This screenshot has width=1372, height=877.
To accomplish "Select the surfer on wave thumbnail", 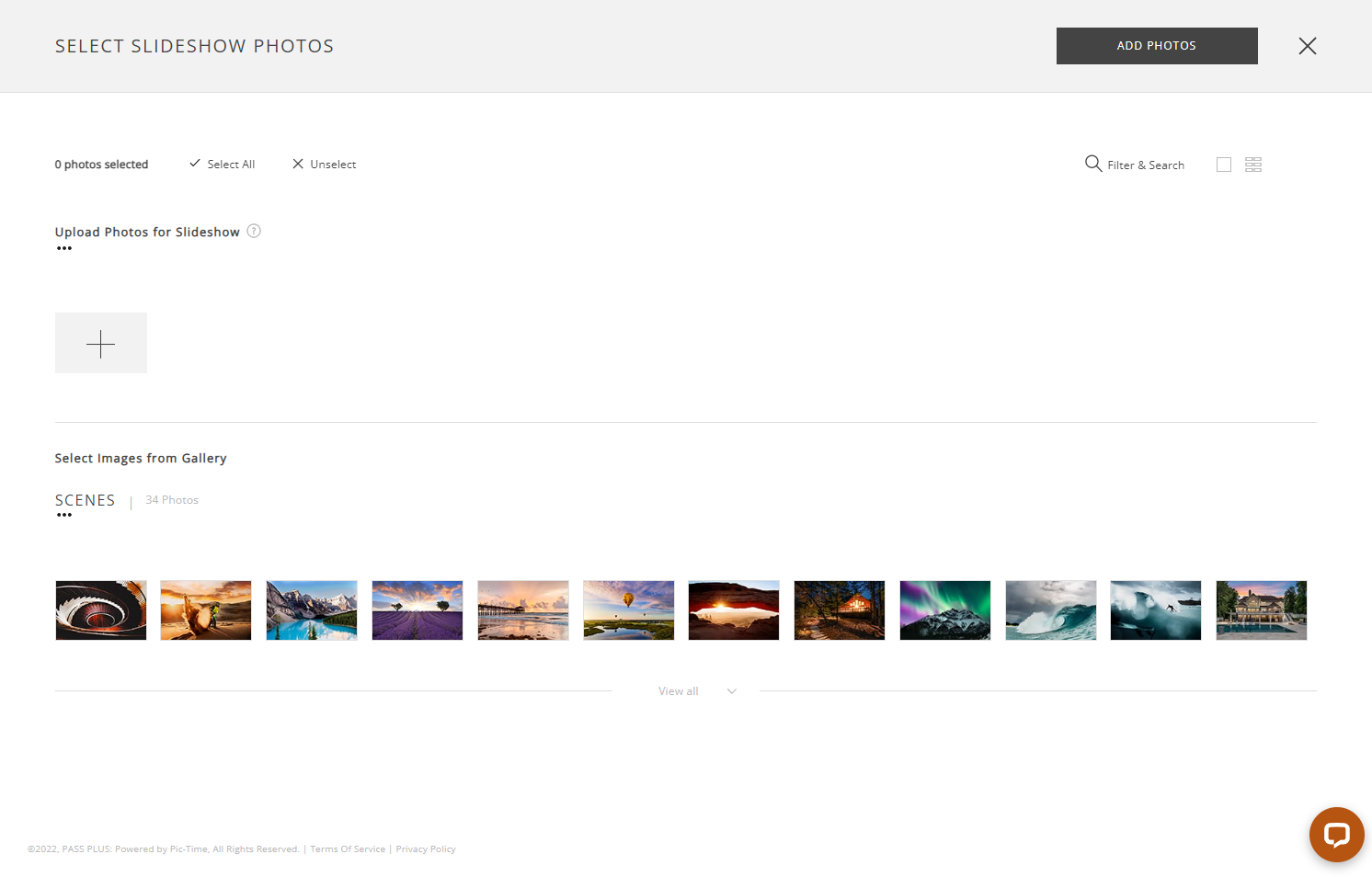I will pyautogui.click(x=1156, y=610).
